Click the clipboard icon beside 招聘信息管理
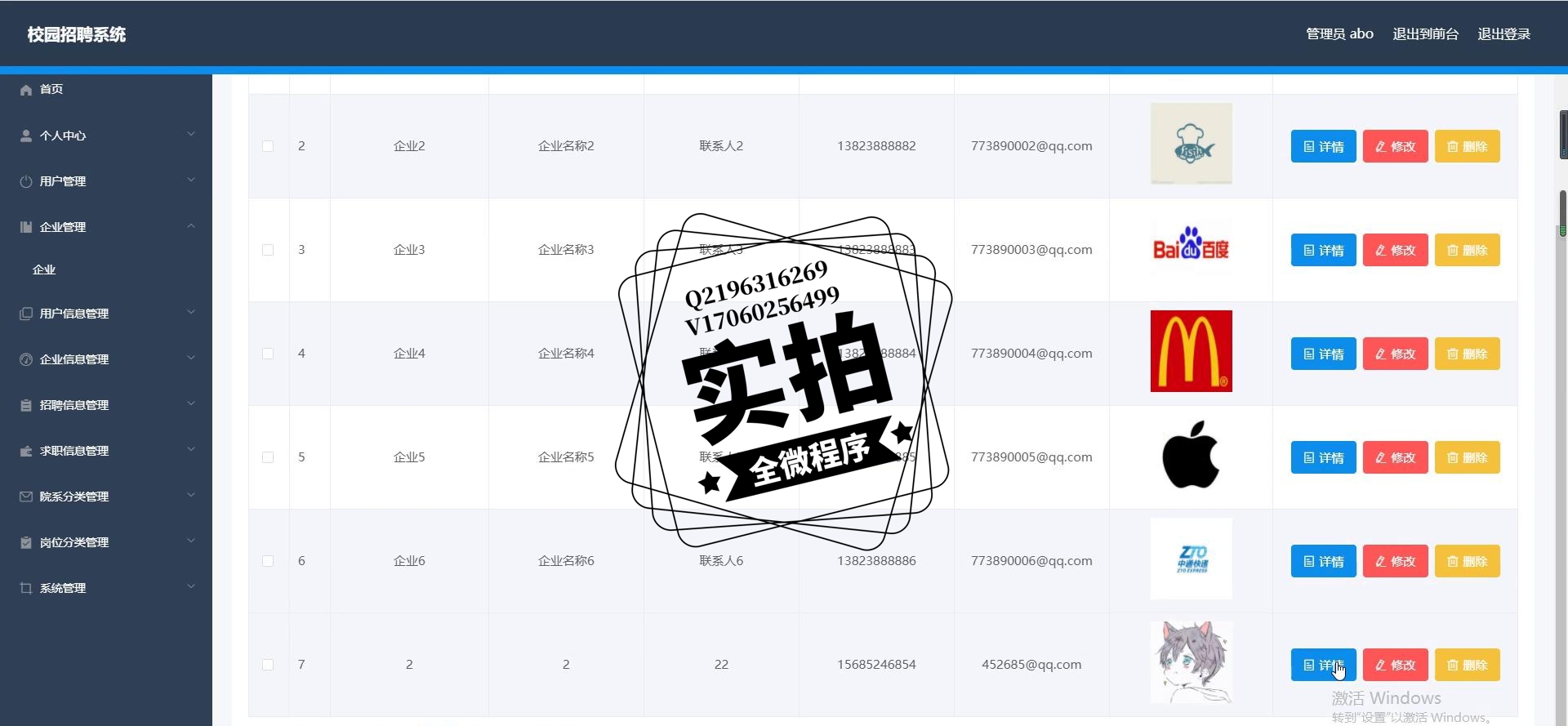1568x726 pixels. [x=26, y=405]
